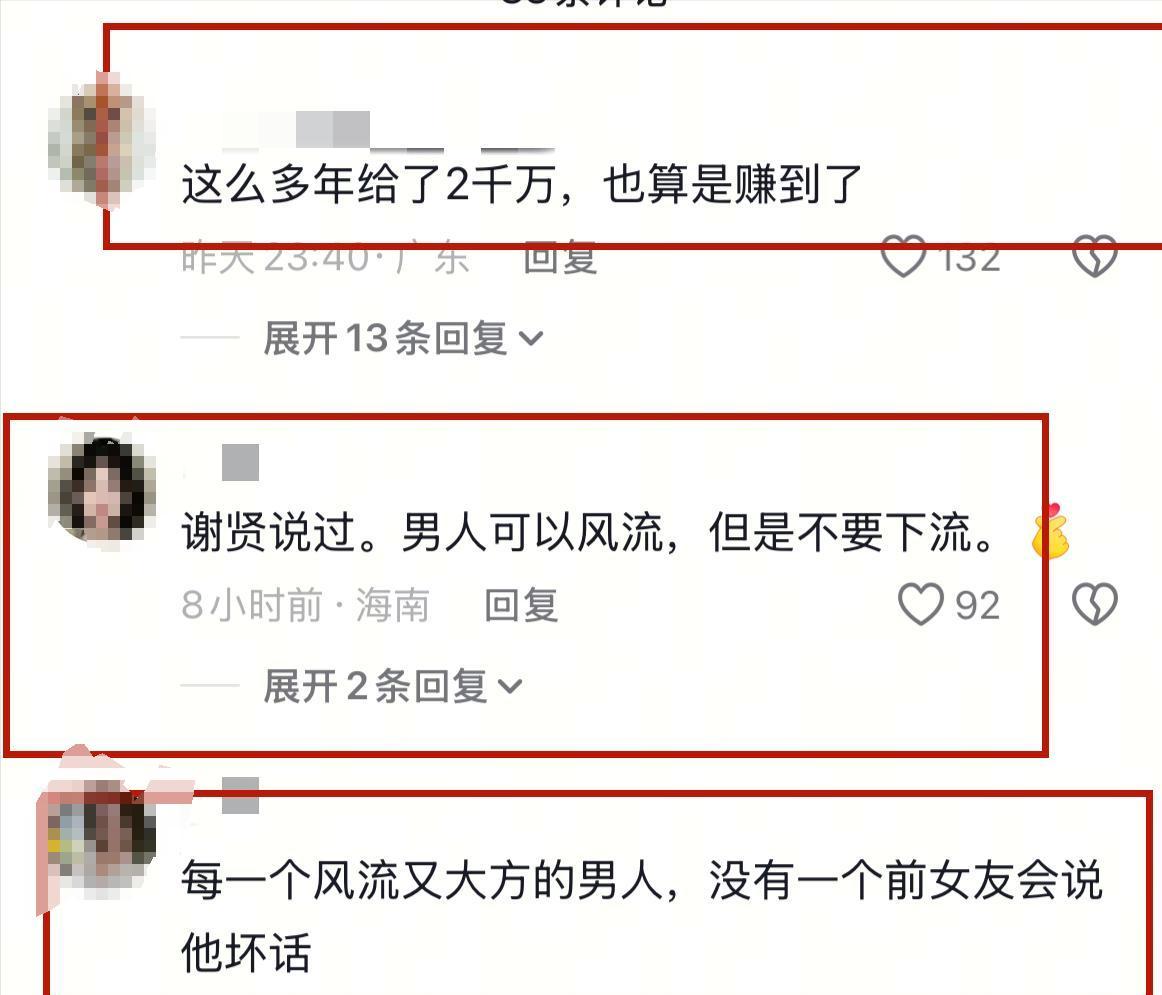
Task: Dislike the 2千万 comment via broken heart
Action: (1095, 256)
